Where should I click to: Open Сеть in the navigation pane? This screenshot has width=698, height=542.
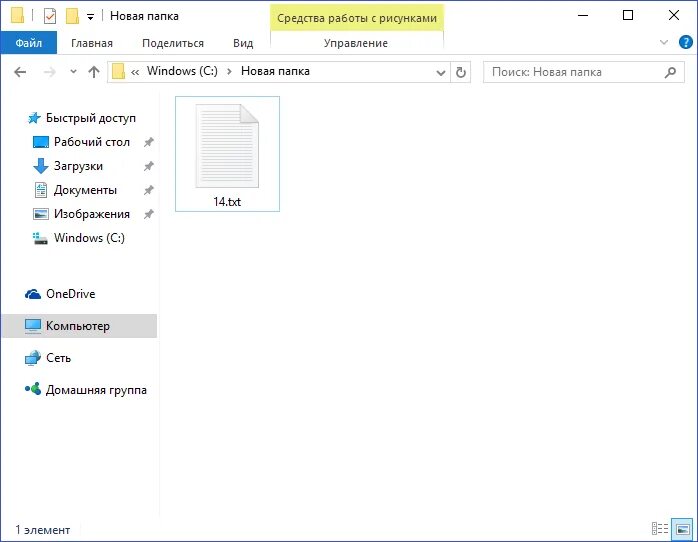pos(58,358)
